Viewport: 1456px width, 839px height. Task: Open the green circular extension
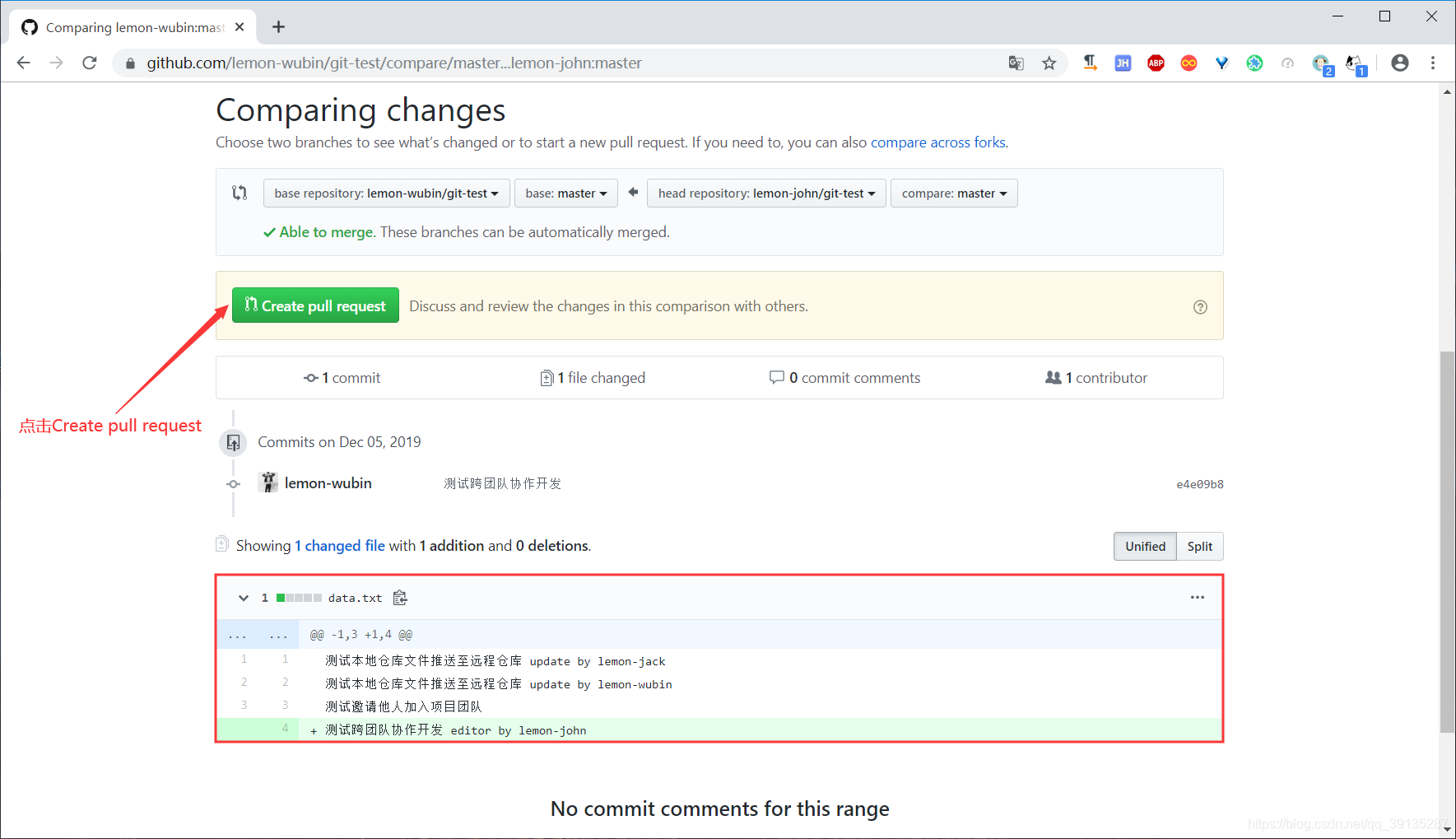[1254, 63]
